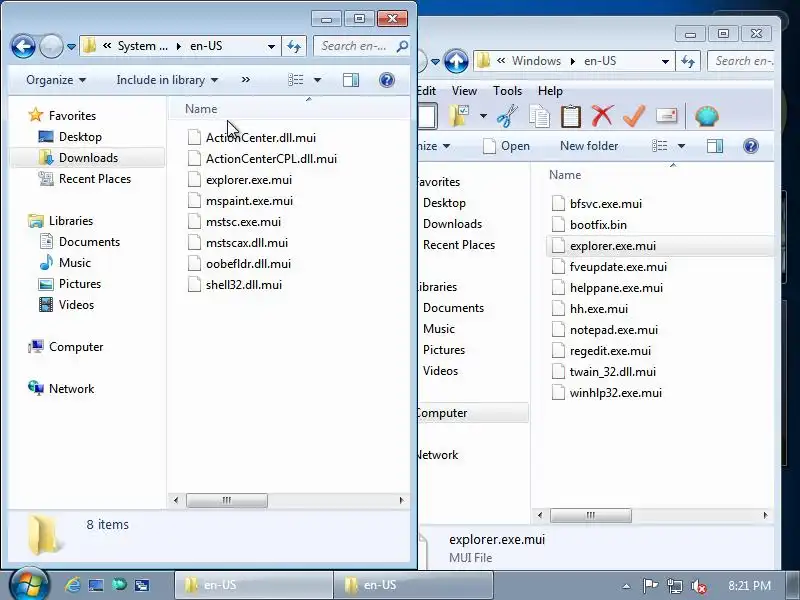Toggle the preview pane in front window

click(x=351, y=80)
